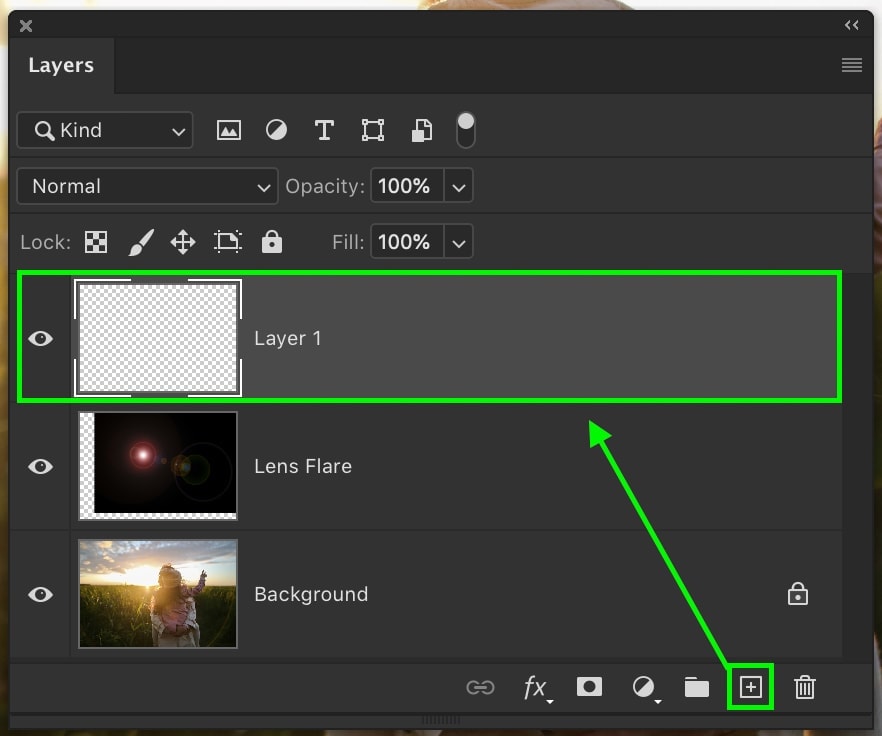Lock all with padlock icon
Viewport: 882px width, 736px height.
pos(272,241)
